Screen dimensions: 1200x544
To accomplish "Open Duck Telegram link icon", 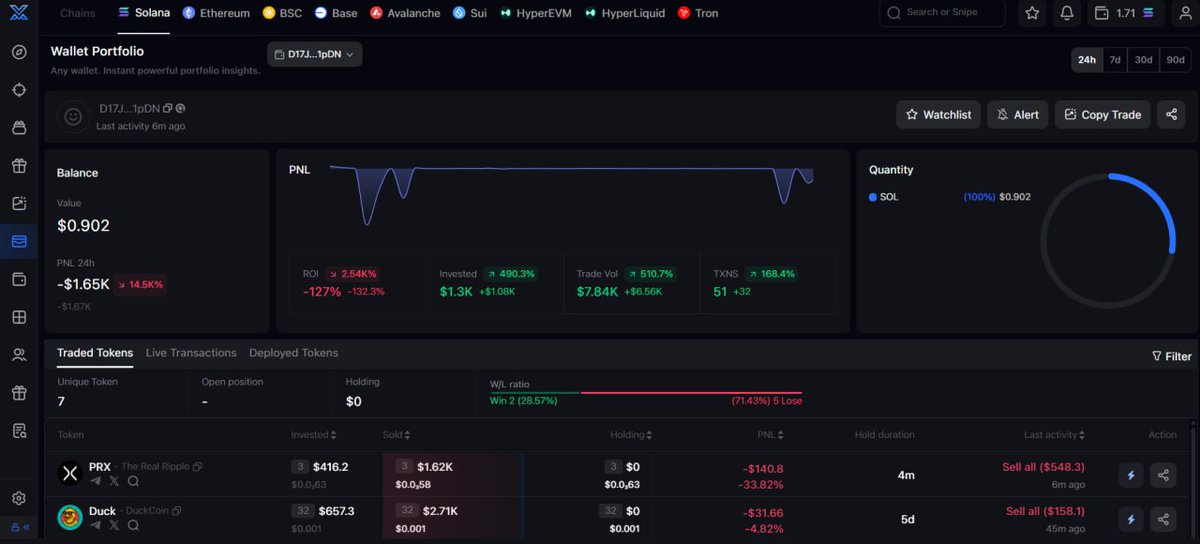I will [96, 525].
